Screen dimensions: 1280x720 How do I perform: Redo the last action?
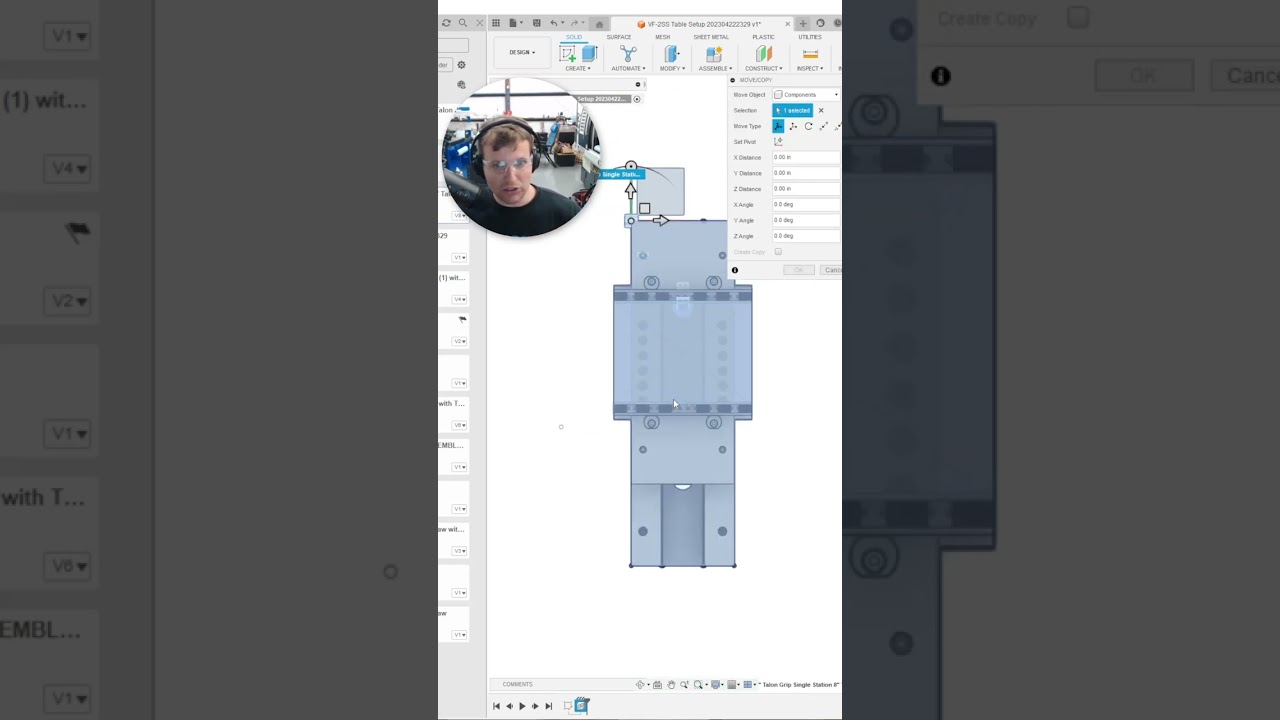[x=575, y=23]
